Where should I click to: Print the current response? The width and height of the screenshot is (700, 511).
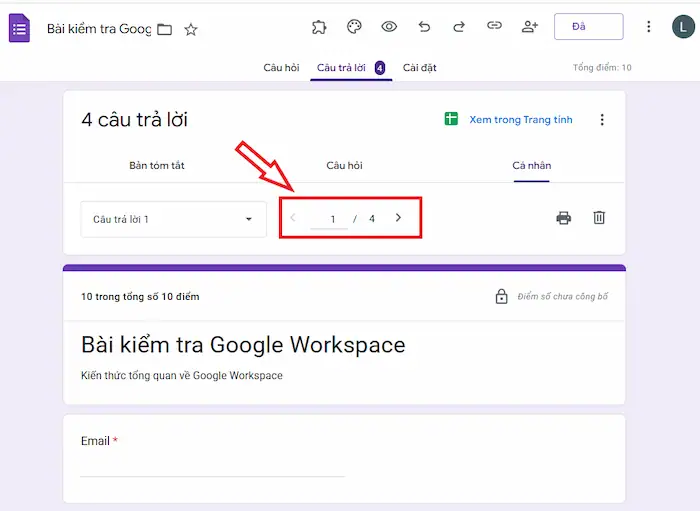coord(564,218)
